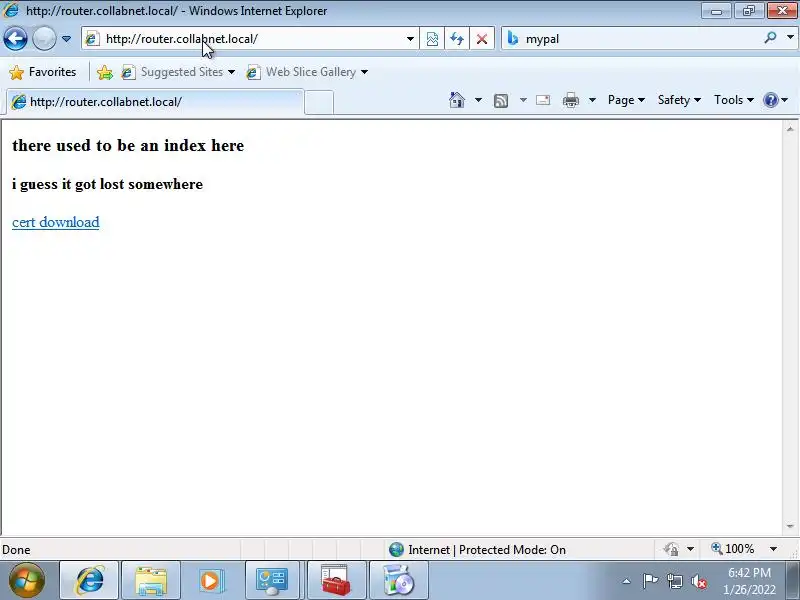Open the Suggested Sites dropdown

[178, 72]
